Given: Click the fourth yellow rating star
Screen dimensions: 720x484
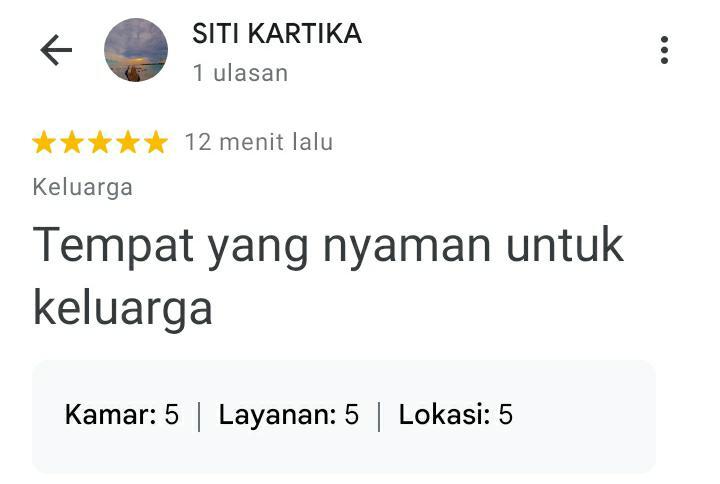Looking at the screenshot, I should (128, 142).
